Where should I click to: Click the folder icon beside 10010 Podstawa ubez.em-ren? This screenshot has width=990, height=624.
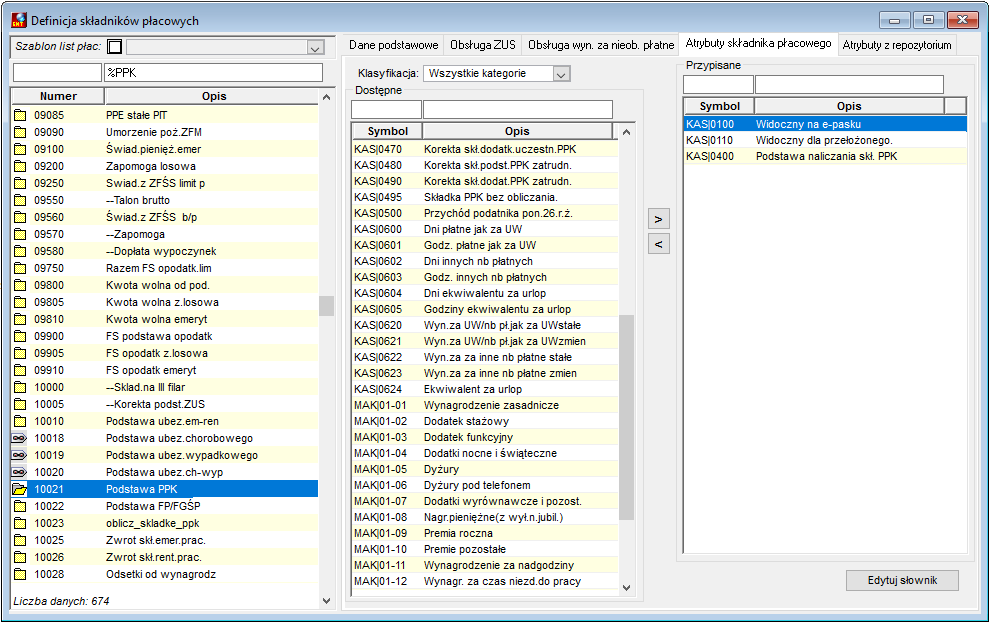(20, 422)
